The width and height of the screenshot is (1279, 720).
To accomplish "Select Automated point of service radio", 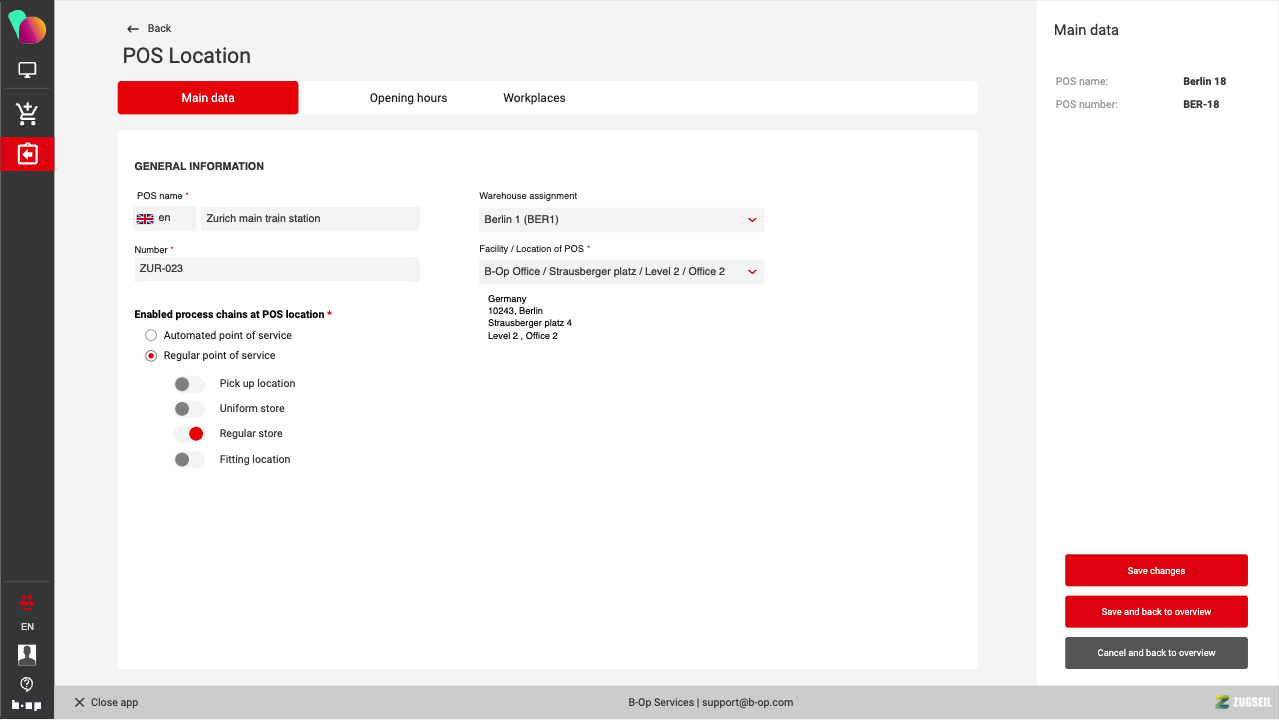I will pyautogui.click(x=152, y=336).
